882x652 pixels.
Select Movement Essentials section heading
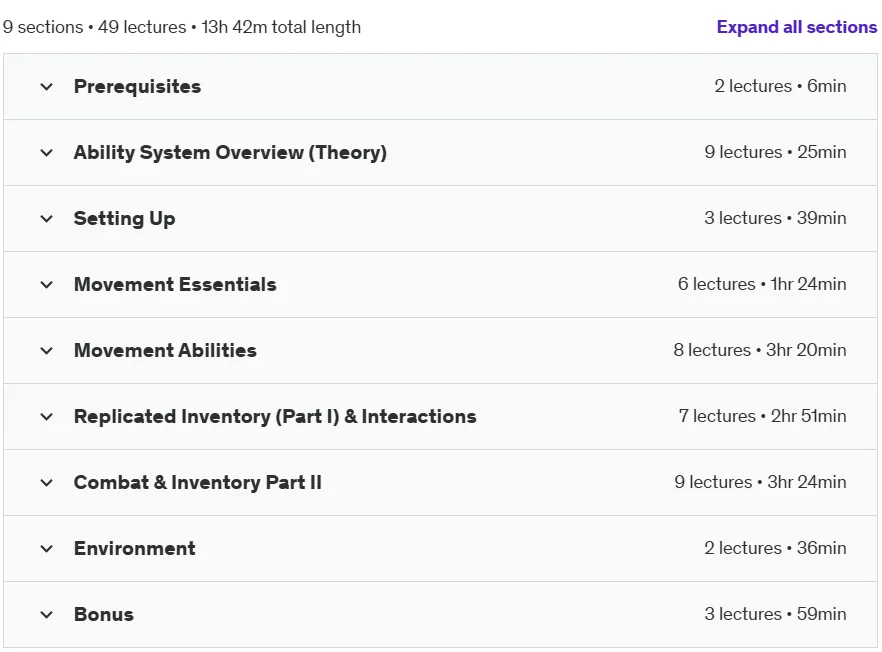coord(175,285)
